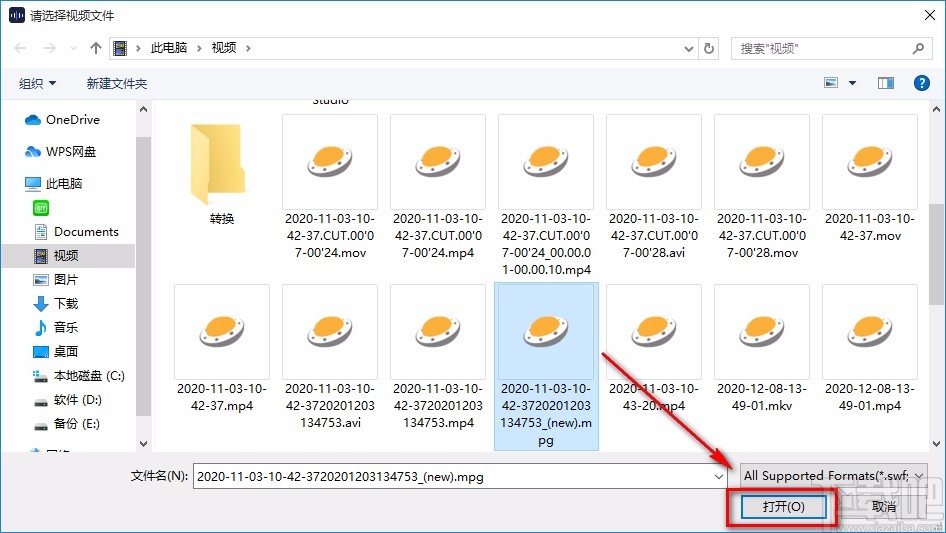This screenshot has width=946, height=533.
Task: Select 本地磁盘 (C:) drive
Action: [79, 376]
